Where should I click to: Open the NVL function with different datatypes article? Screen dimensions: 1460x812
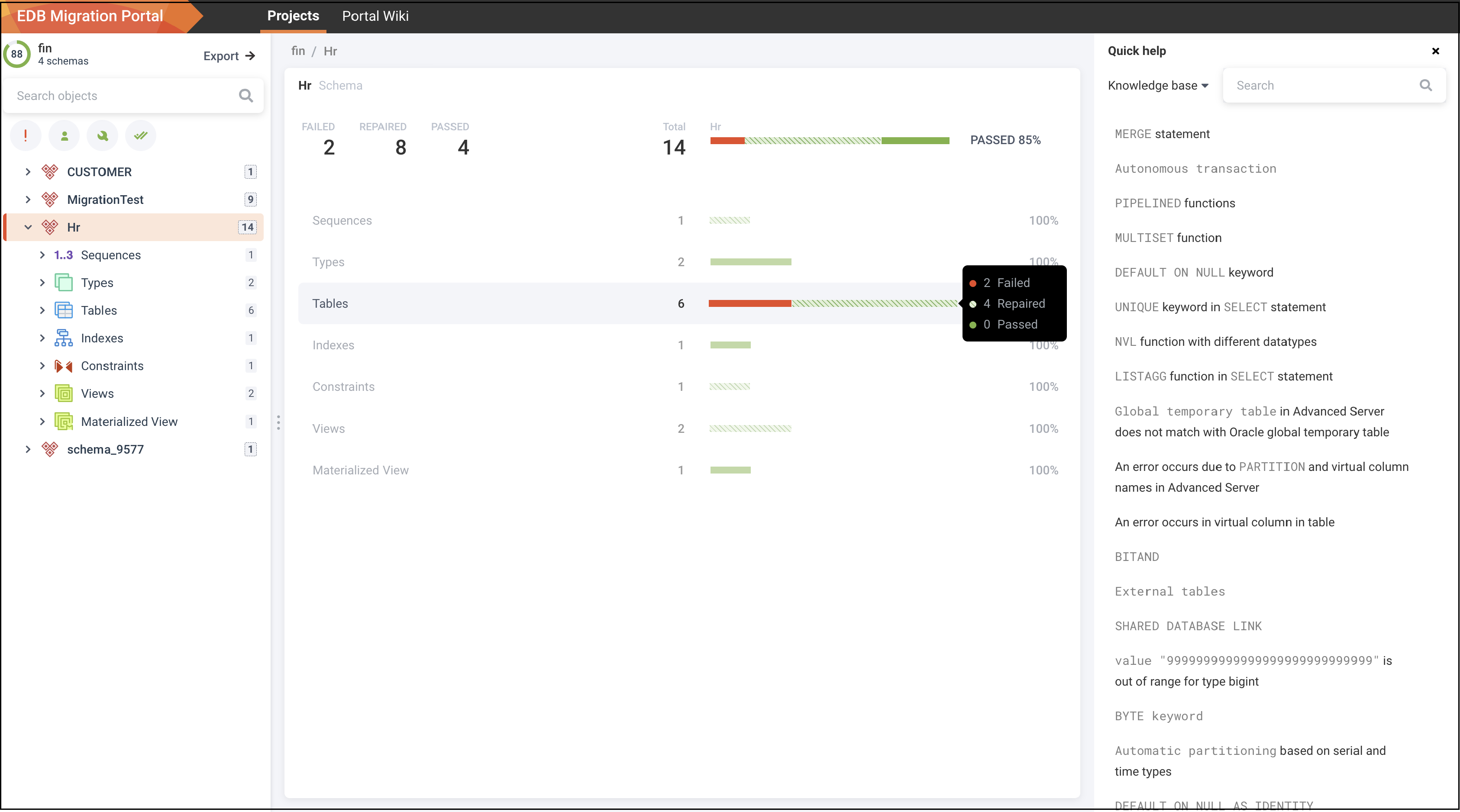(x=1215, y=342)
